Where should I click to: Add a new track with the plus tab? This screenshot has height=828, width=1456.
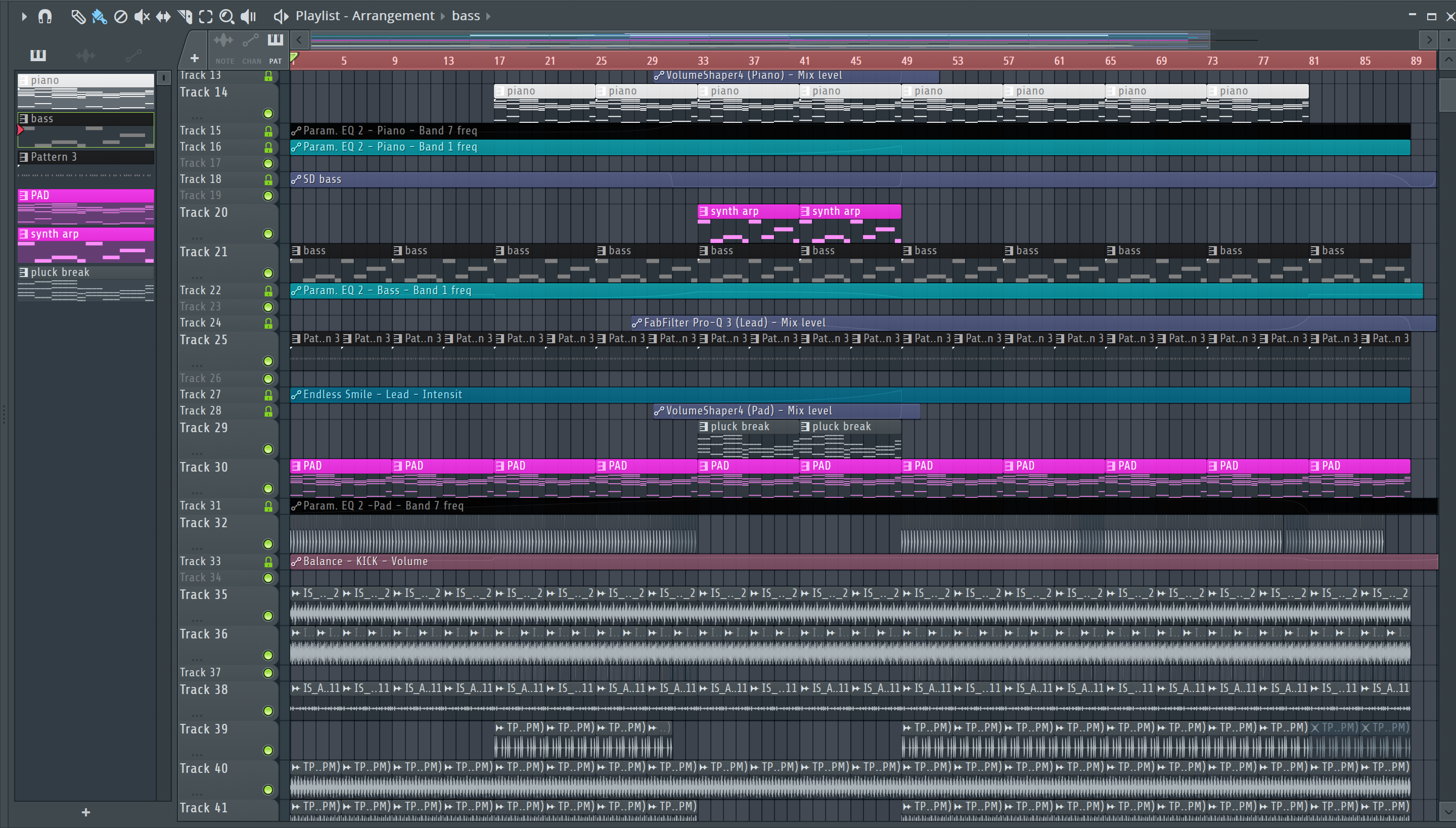(x=194, y=58)
